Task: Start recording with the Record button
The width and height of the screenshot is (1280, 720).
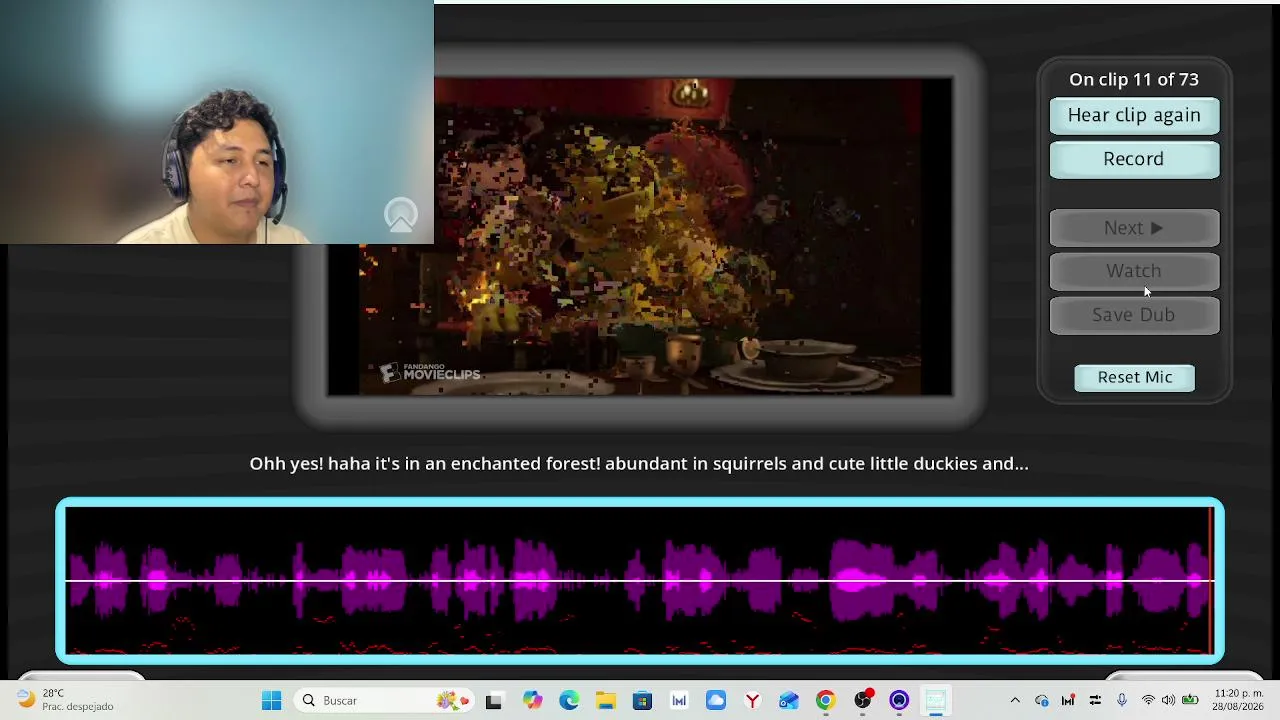Action: click(1134, 159)
